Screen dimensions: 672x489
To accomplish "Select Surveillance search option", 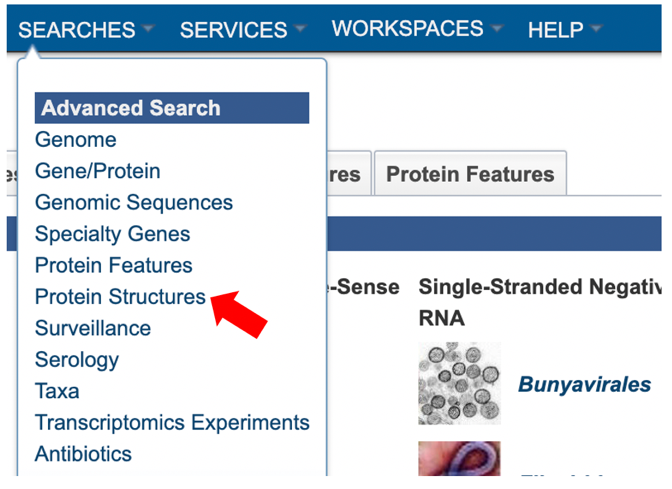I will pyautogui.click(x=93, y=328).
